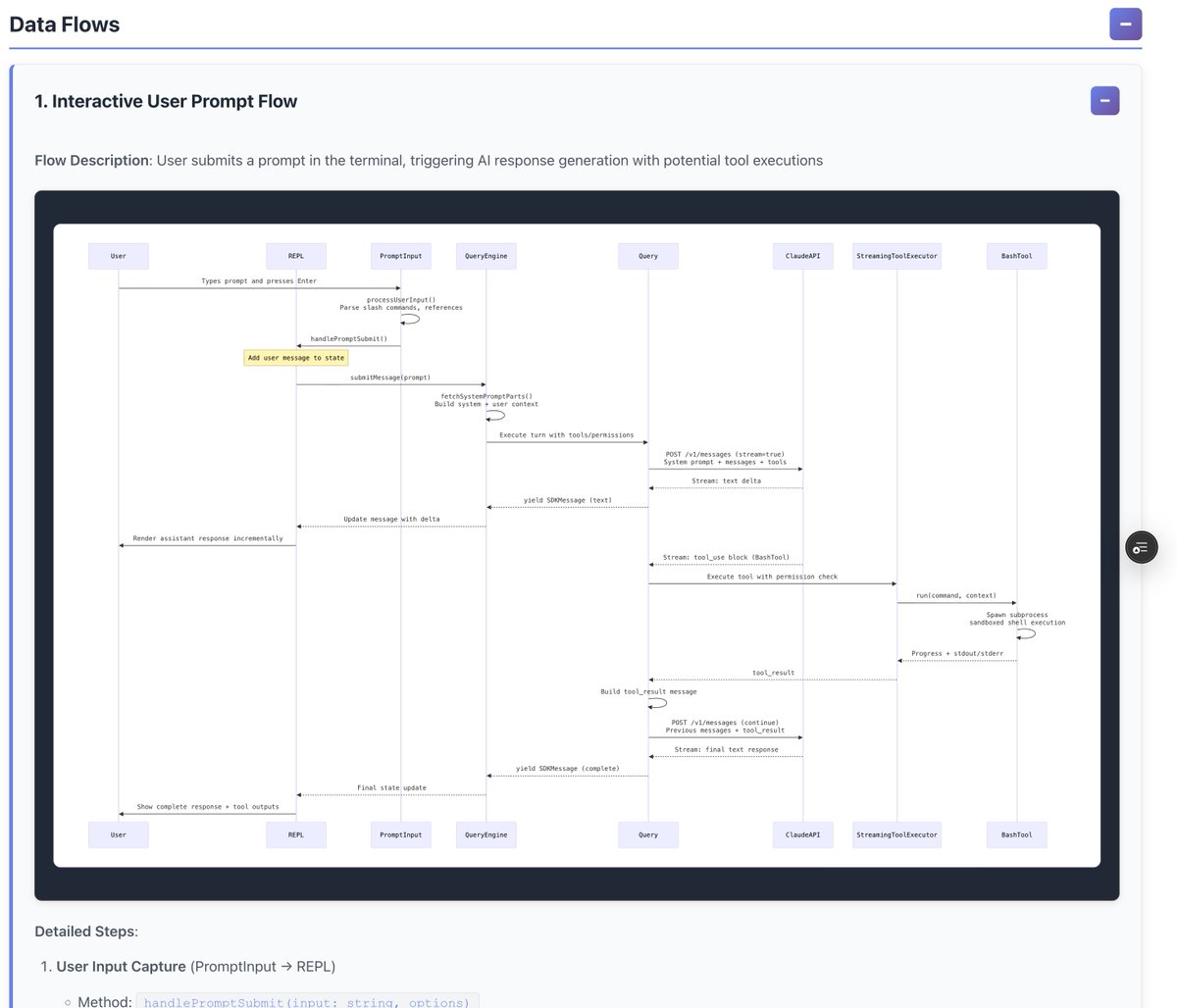Collapse the Interactive User Prompt Flow card
This screenshot has height=1008, width=1177.
[x=1104, y=100]
